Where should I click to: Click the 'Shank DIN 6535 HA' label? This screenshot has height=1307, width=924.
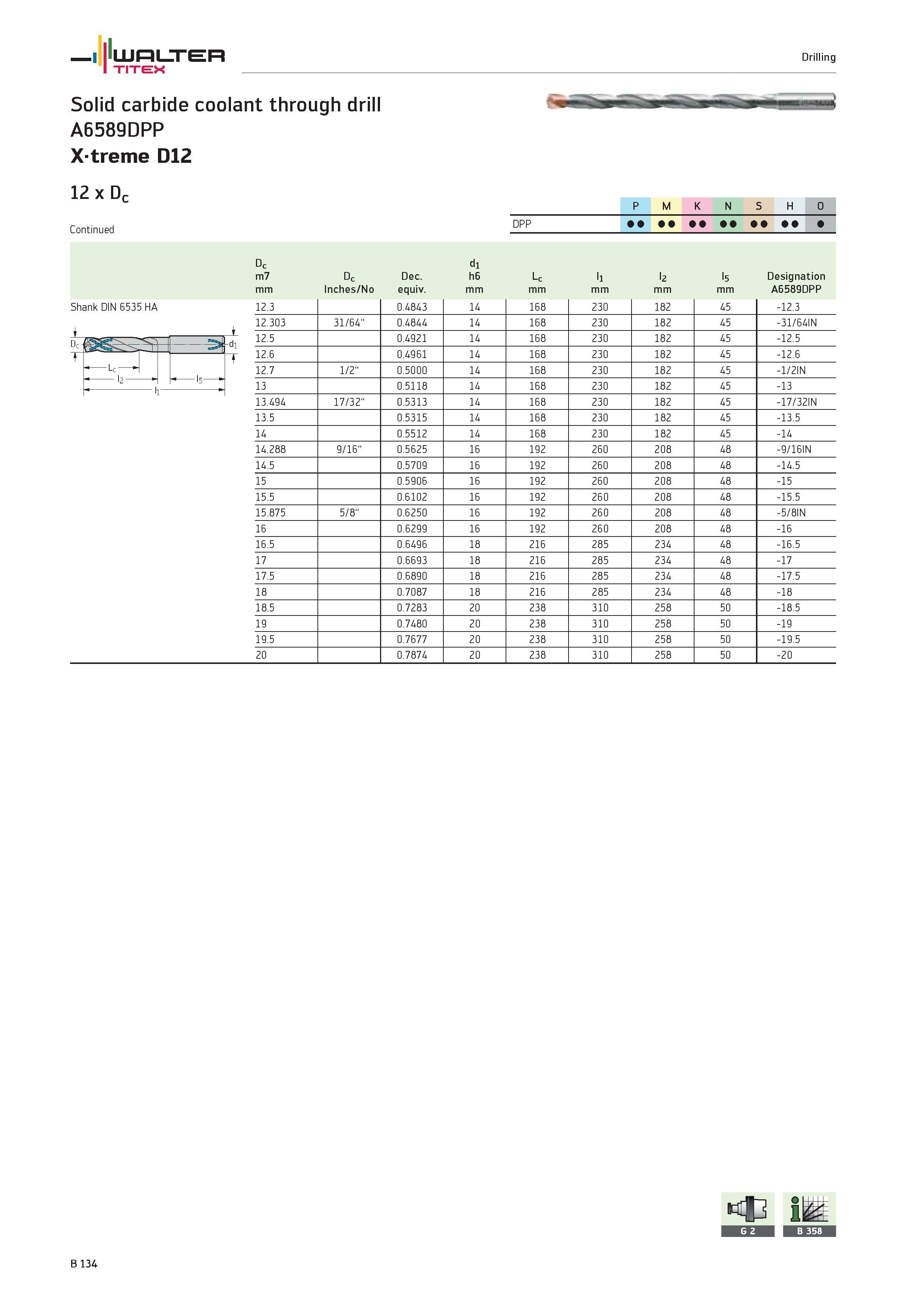tap(114, 307)
